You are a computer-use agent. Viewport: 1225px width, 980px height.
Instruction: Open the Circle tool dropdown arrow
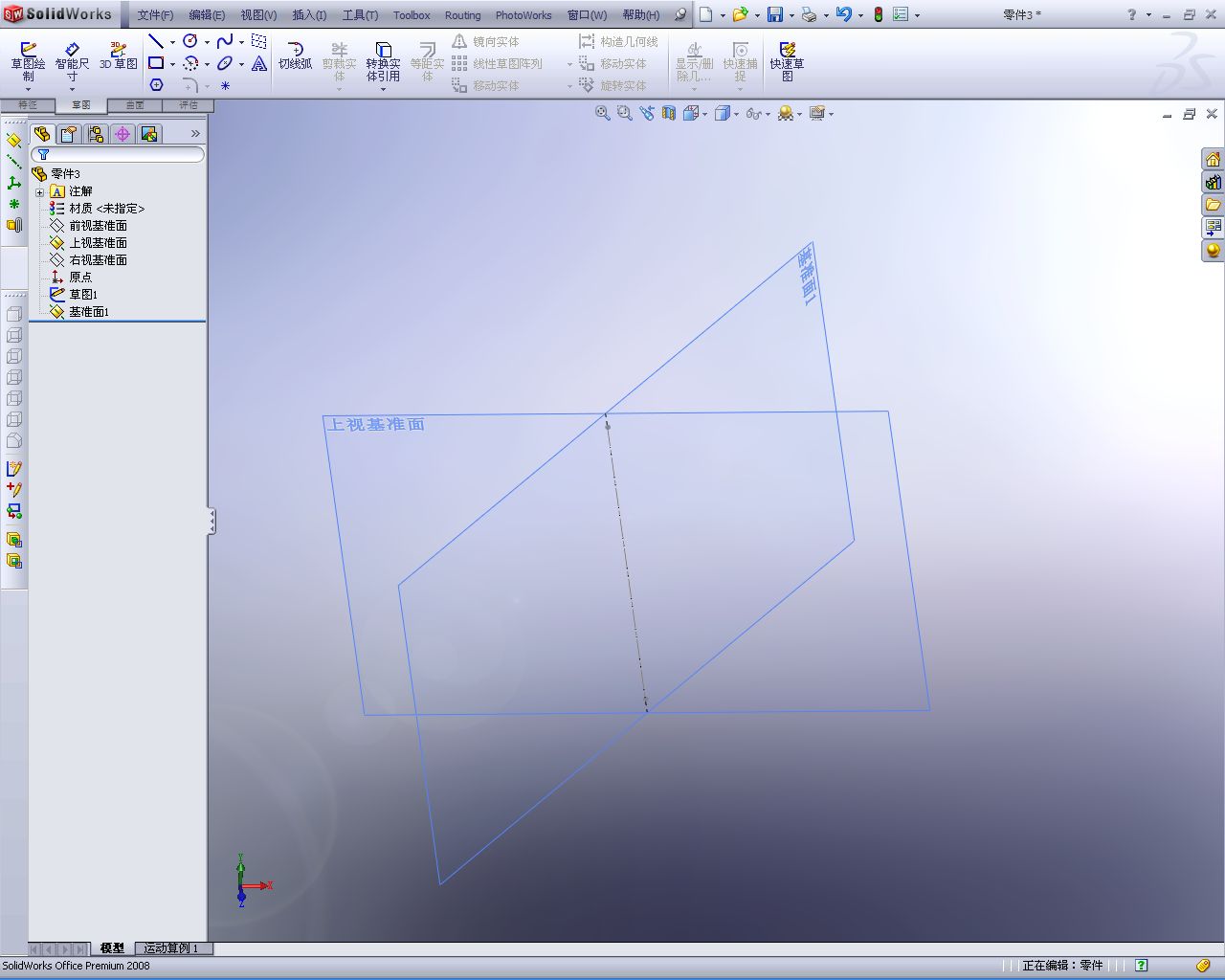pos(207,42)
